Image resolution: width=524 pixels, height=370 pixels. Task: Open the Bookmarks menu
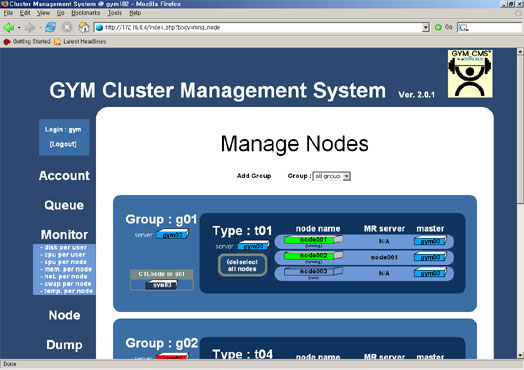pyautogui.click(x=86, y=13)
